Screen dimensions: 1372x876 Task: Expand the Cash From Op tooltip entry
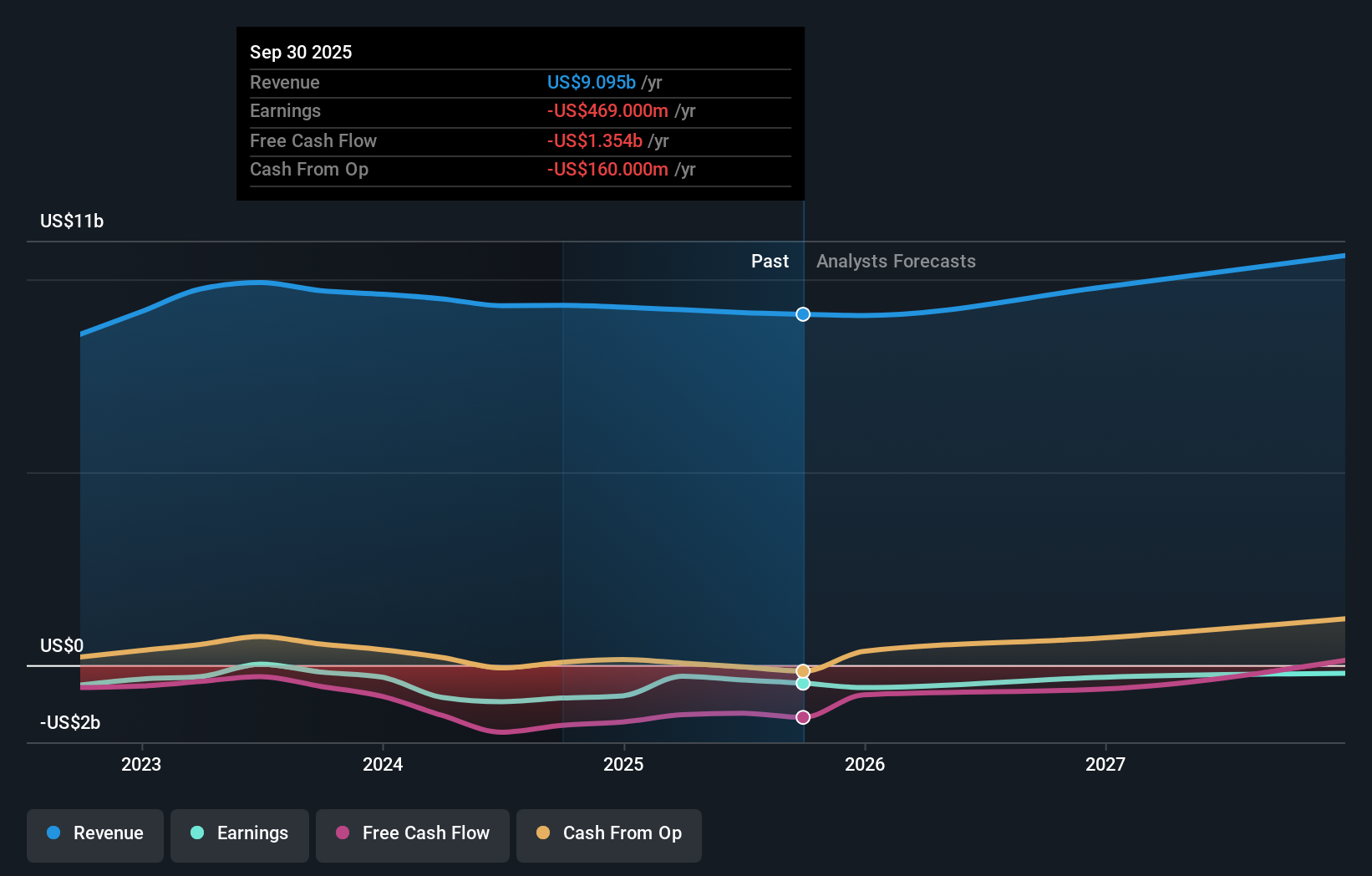pos(309,169)
